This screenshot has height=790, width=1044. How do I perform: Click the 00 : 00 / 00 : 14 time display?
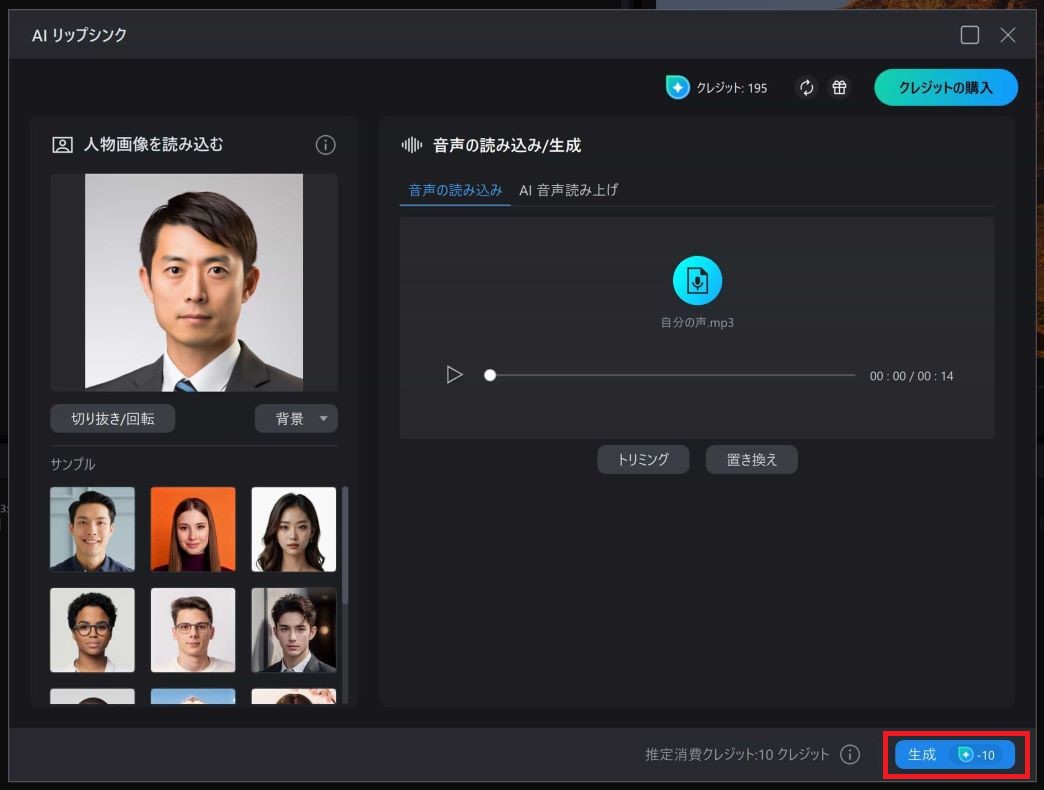point(911,376)
